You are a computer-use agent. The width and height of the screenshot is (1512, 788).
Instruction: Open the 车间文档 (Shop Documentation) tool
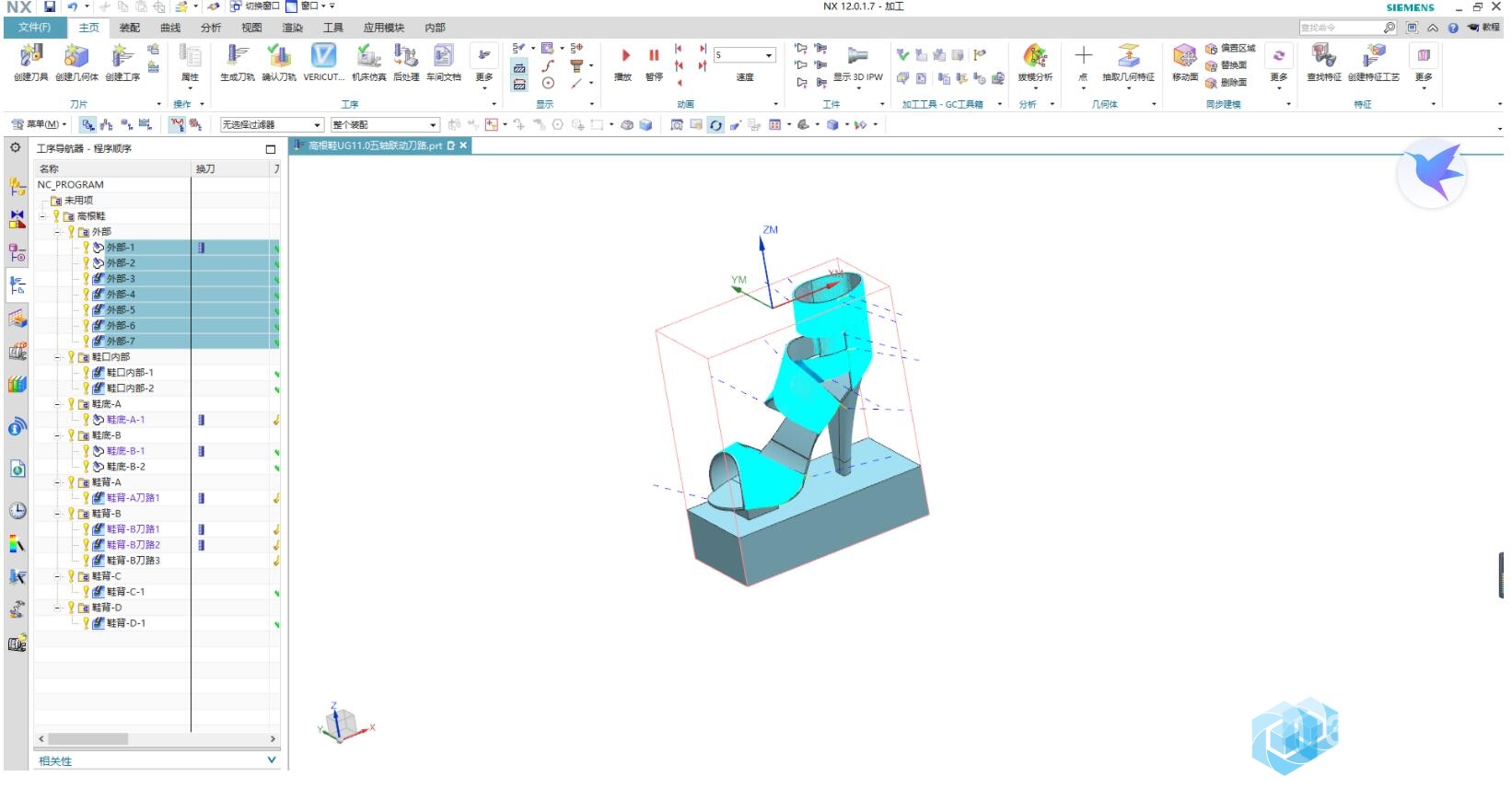(x=443, y=62)
